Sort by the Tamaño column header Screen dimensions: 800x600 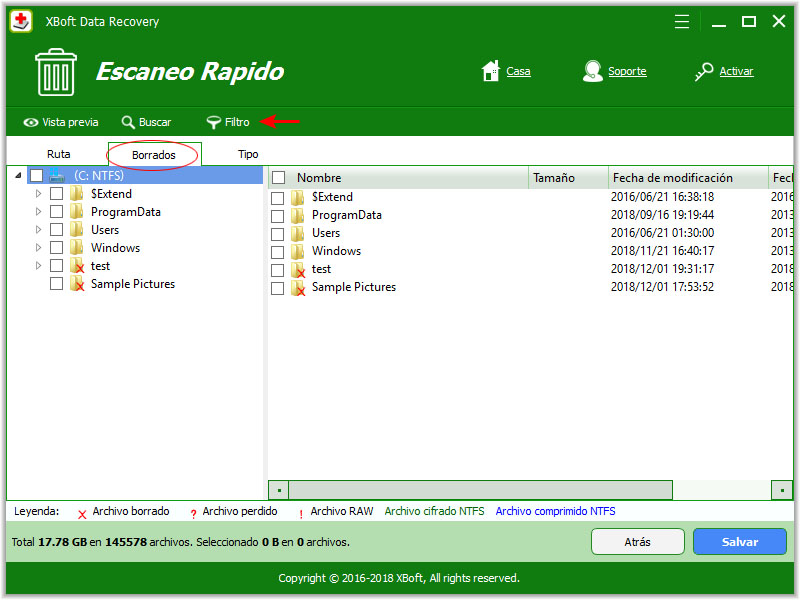(x=568, y=178)
